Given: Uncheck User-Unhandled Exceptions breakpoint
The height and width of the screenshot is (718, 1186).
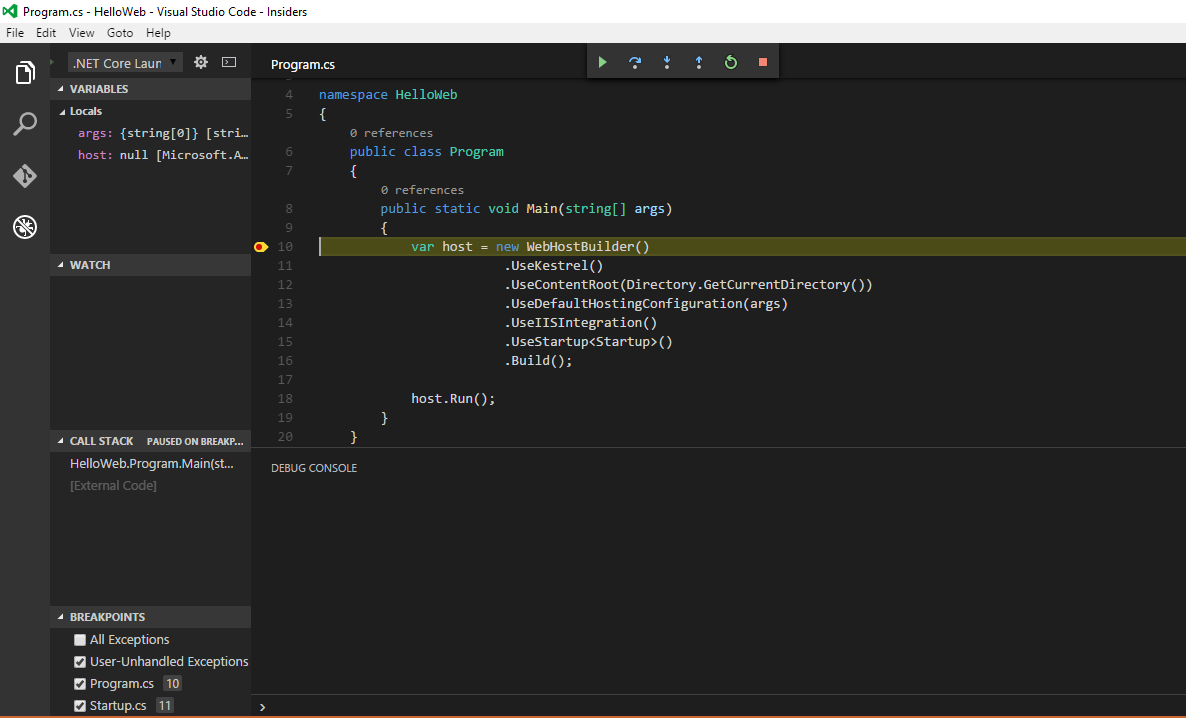Looking at the screenshot, I should pos(80,662).
